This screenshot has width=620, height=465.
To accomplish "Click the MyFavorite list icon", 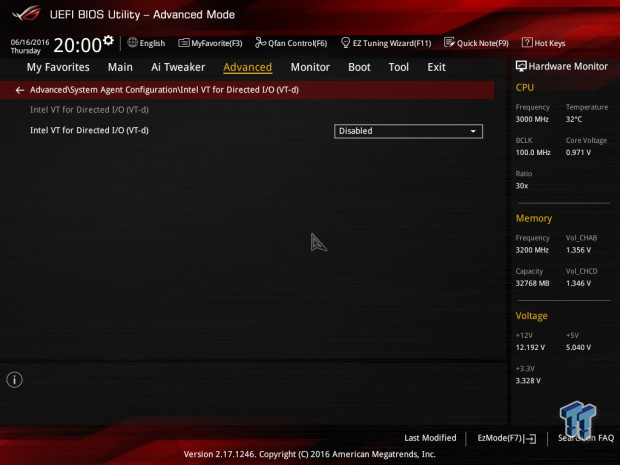I will [x=183, y=43].
